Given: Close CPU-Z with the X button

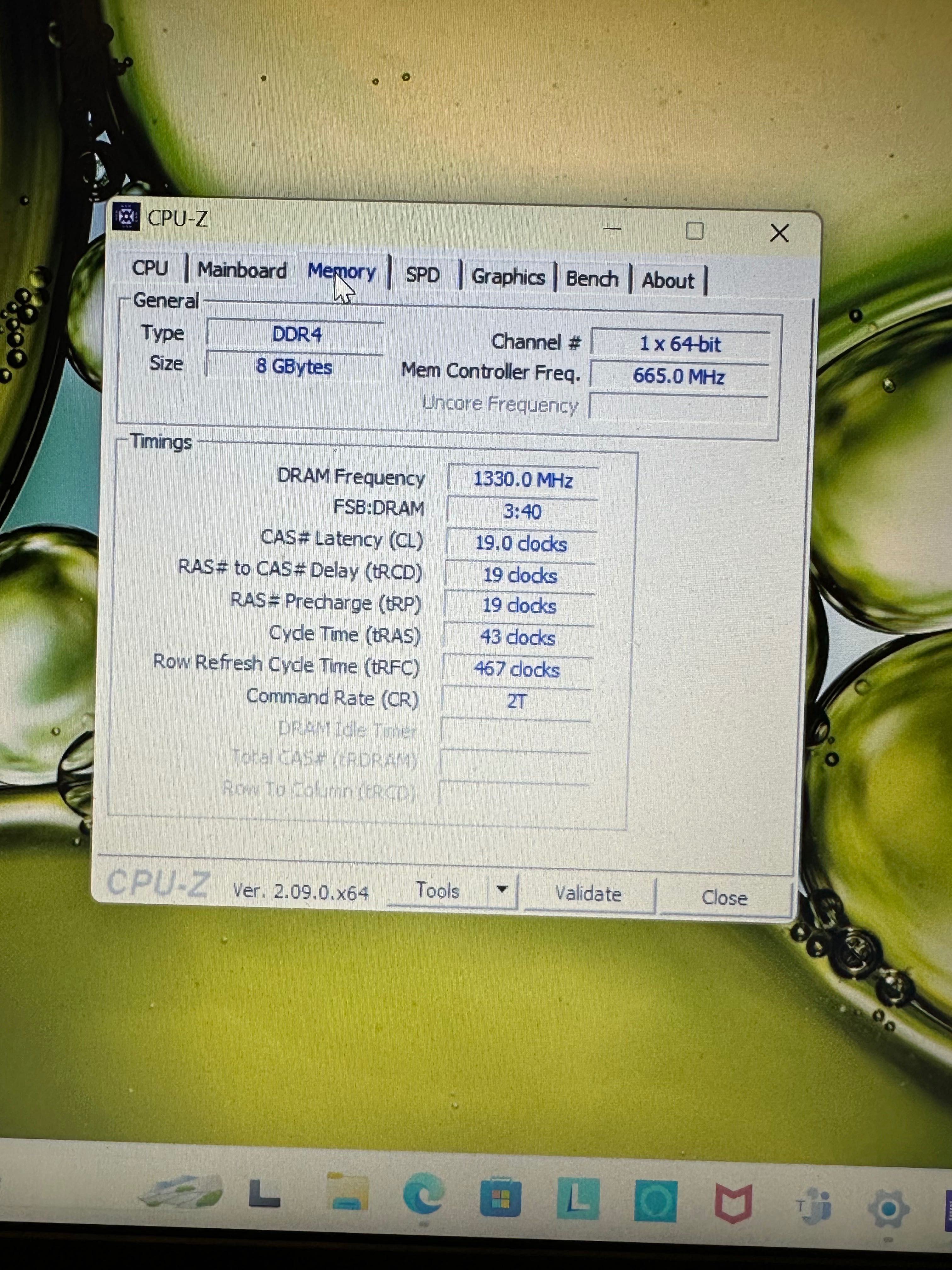Looking at the screenshot, I should [x=779, y=233].
